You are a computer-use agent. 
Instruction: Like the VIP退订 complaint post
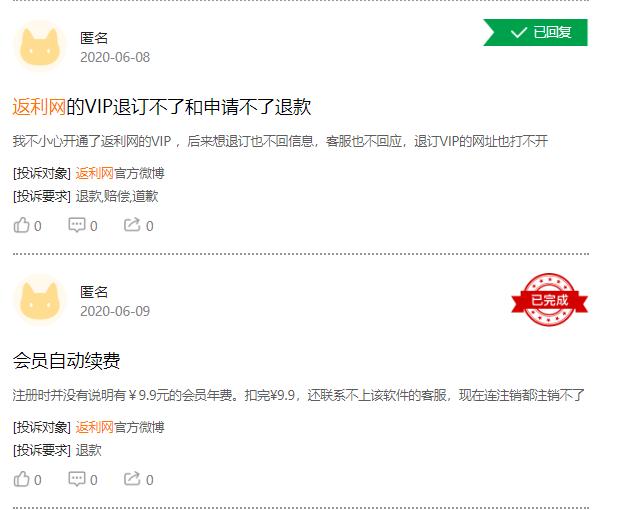pyautogui.click(x=27, y=225)
